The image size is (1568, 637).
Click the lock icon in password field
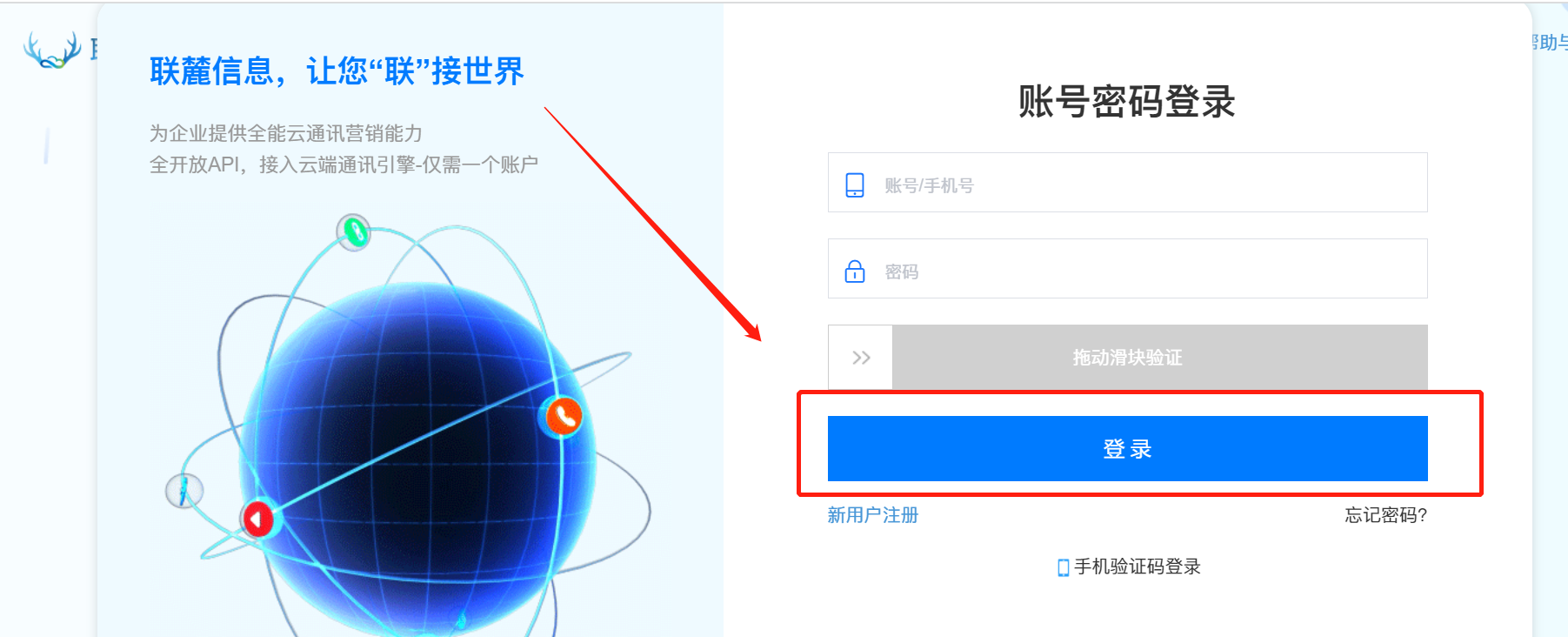(x=855, y=271)
